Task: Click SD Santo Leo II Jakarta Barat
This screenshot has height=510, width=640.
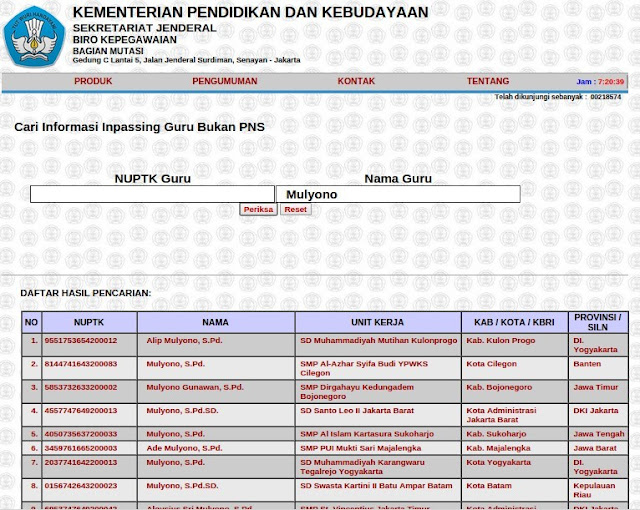Action: tap(357, 410)
